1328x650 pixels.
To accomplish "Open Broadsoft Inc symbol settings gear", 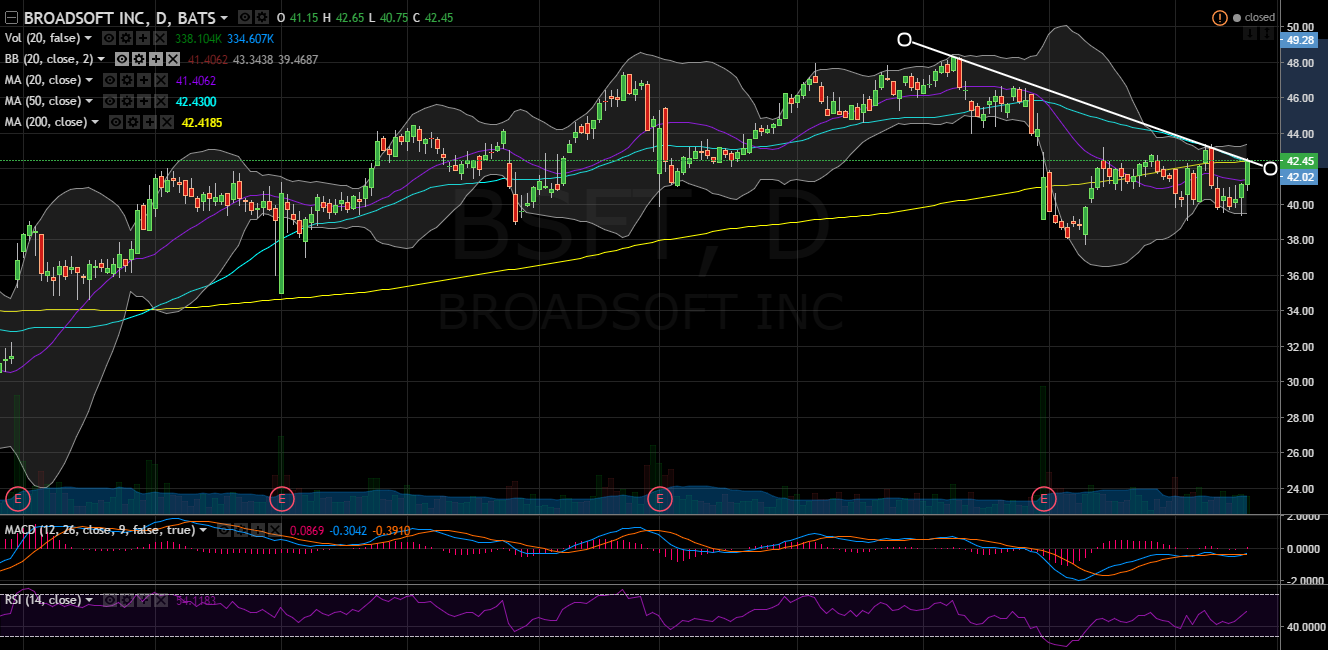I will [261, 18].
